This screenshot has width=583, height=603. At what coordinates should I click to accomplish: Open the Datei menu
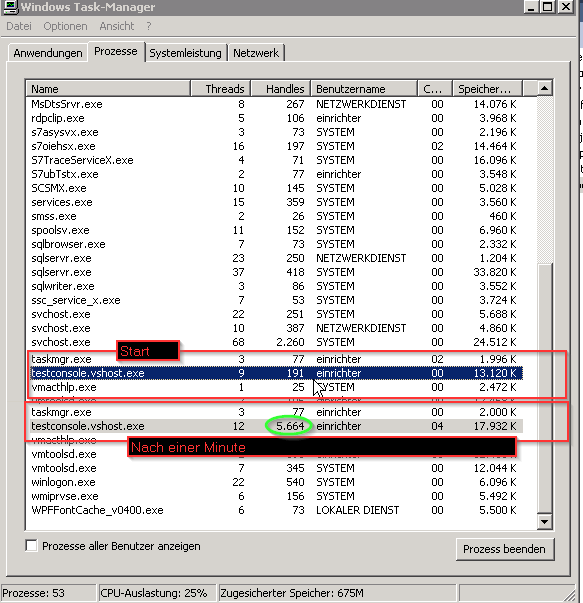pyautogui.click(x=19, y=26)
